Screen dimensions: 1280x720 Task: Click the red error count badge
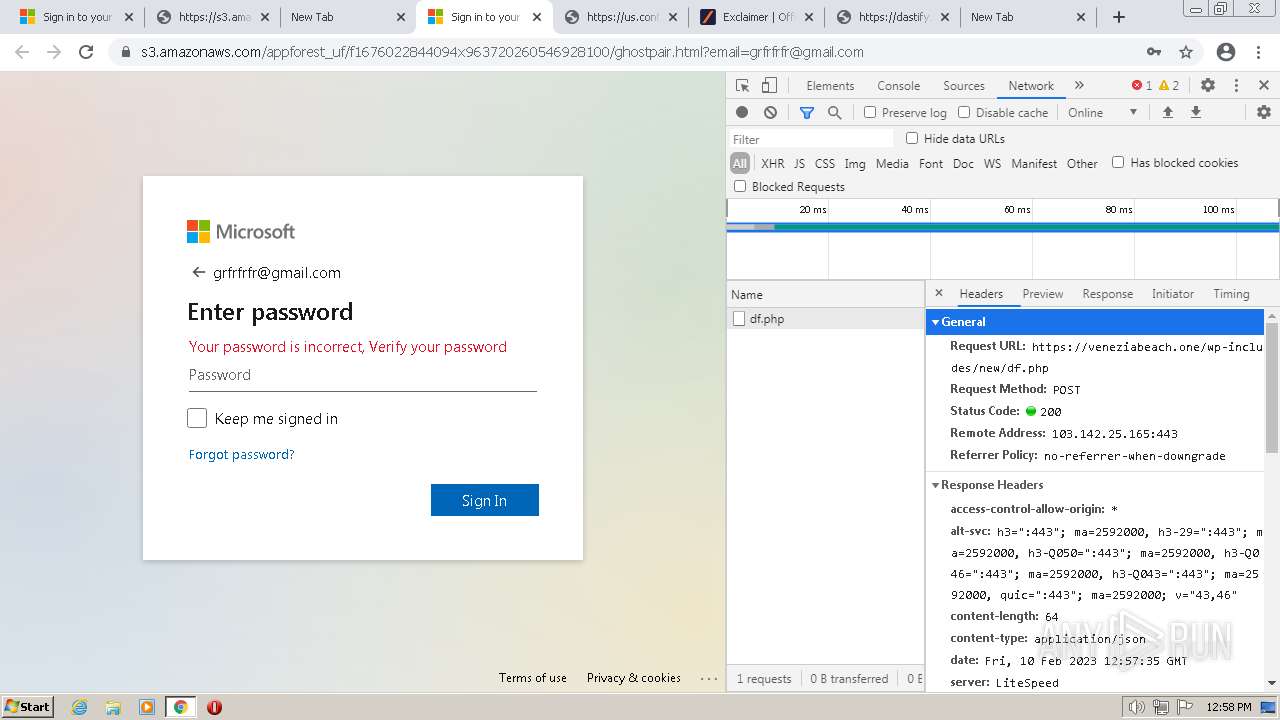(1141, 86)
